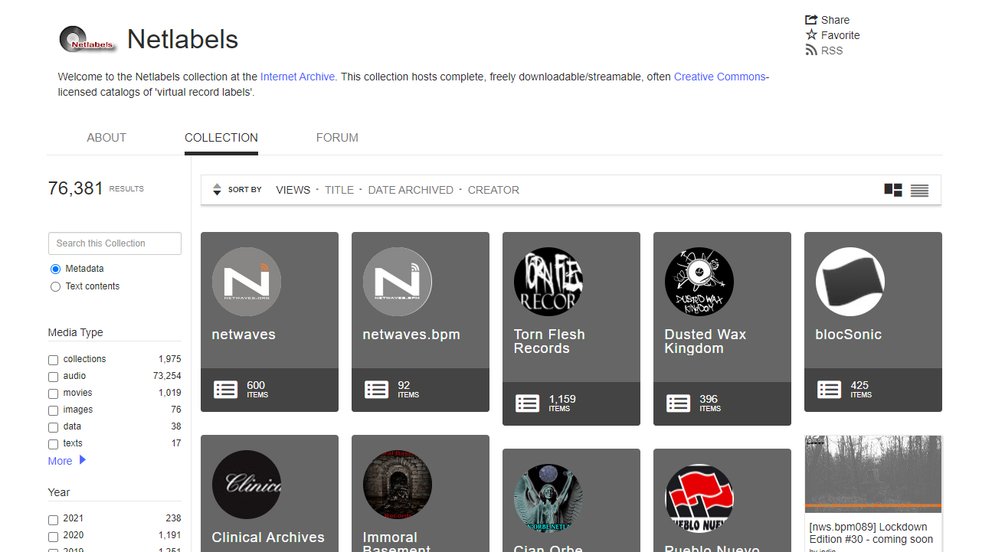This screenshot has height=552, width=992.
Task: Click the Favorite star icon
Action: 811,35
